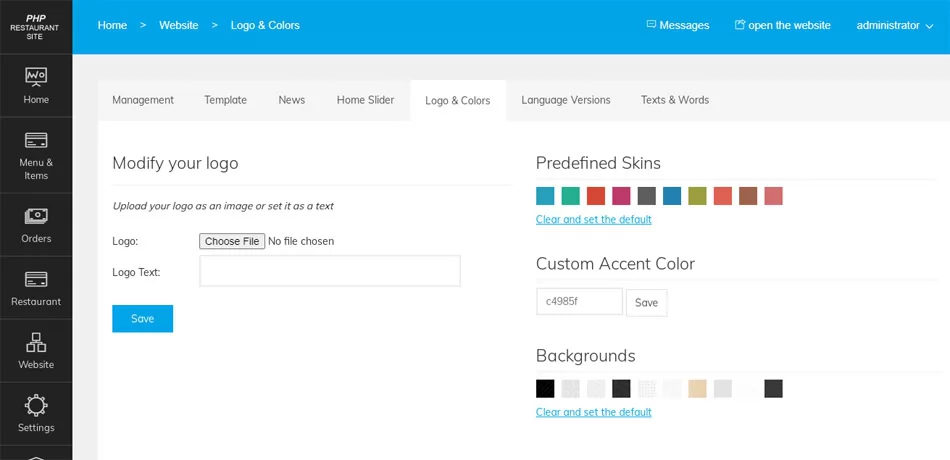This screenshot has height=460, width=950.
Task: Click the blue Save logo button
Action: point(142,318)
